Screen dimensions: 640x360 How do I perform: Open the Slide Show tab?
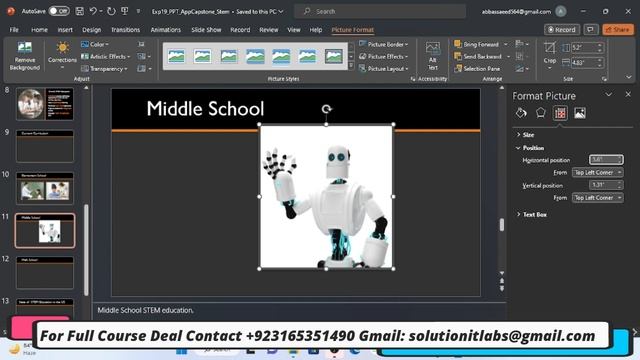click(x=206, y=30)
